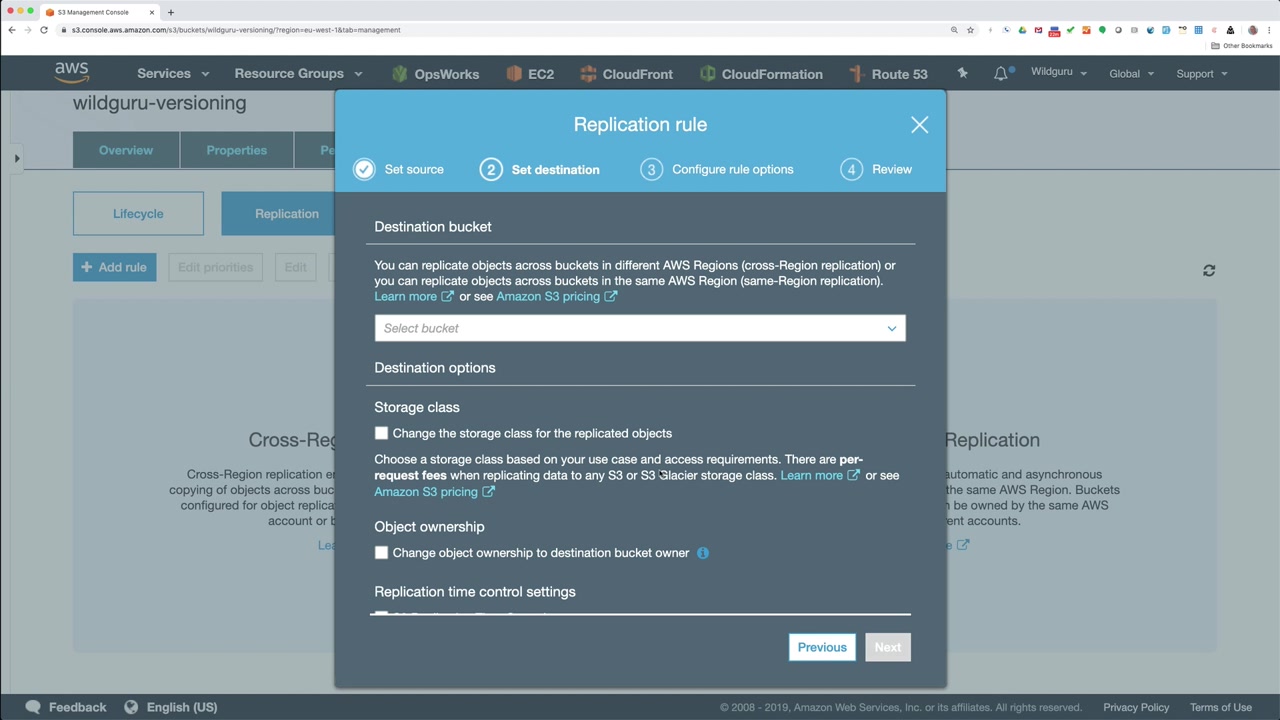Go to the Set destination step
The width and height of the screenshot is (1280, 720).
(540, 170)
